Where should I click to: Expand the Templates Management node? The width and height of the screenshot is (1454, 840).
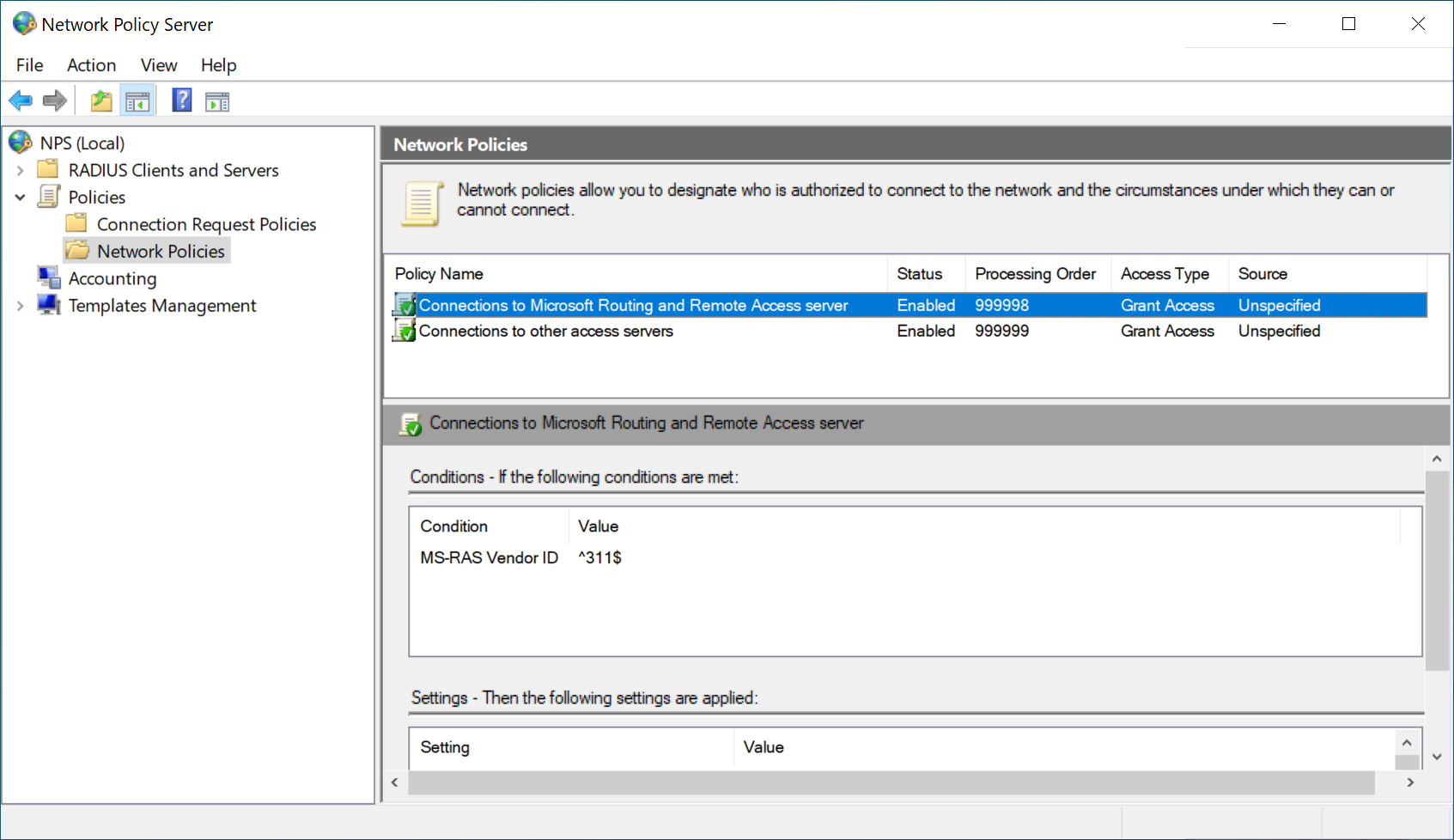20,306
